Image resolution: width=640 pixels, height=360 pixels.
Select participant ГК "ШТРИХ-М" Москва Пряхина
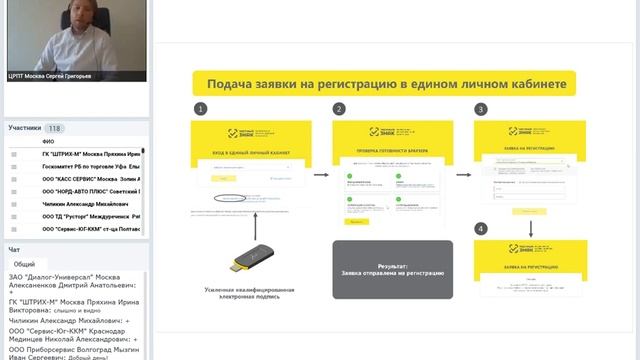tap(91, 154)
